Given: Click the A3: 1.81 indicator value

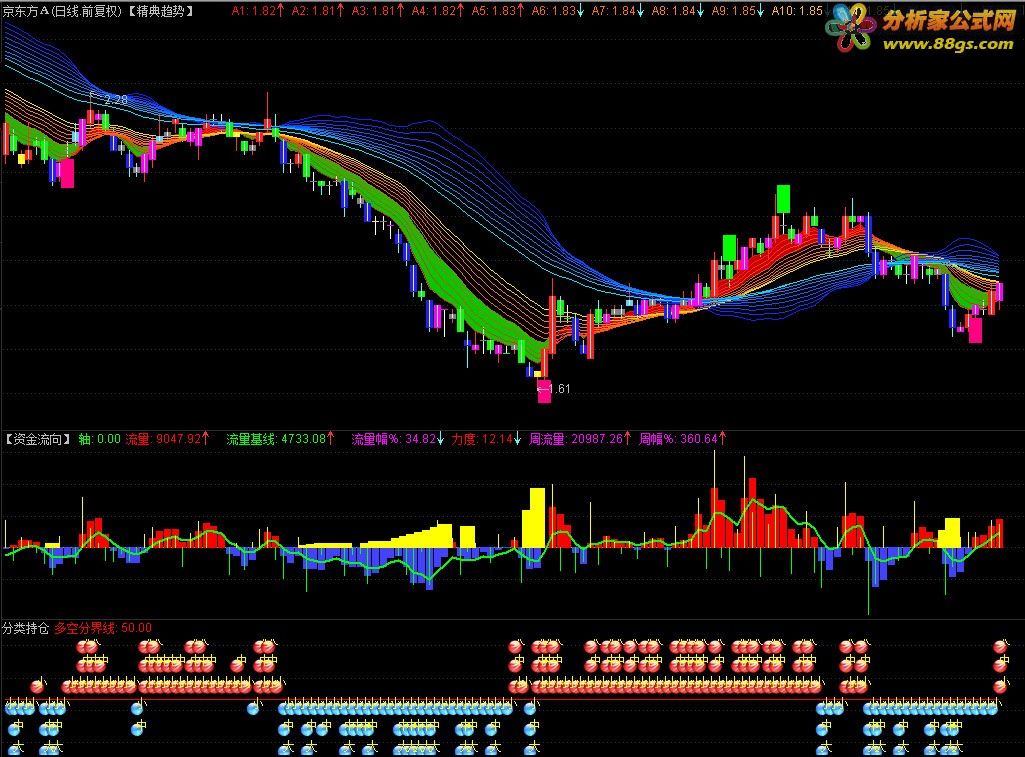Looking at the screenshot, I should pos(378,10).
